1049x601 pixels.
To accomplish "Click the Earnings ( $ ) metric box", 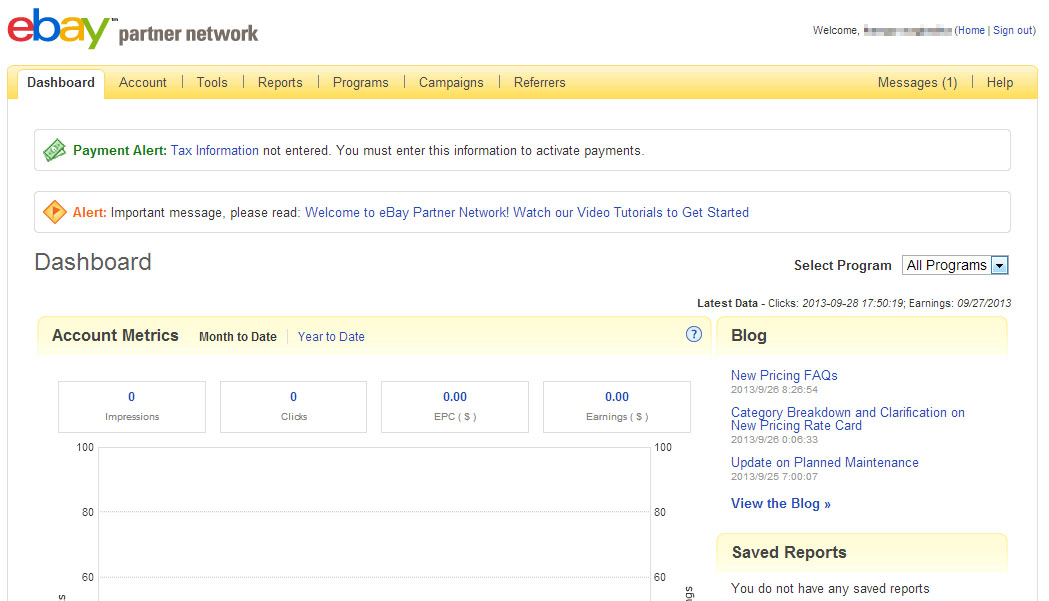I will [x=617, y=407].
